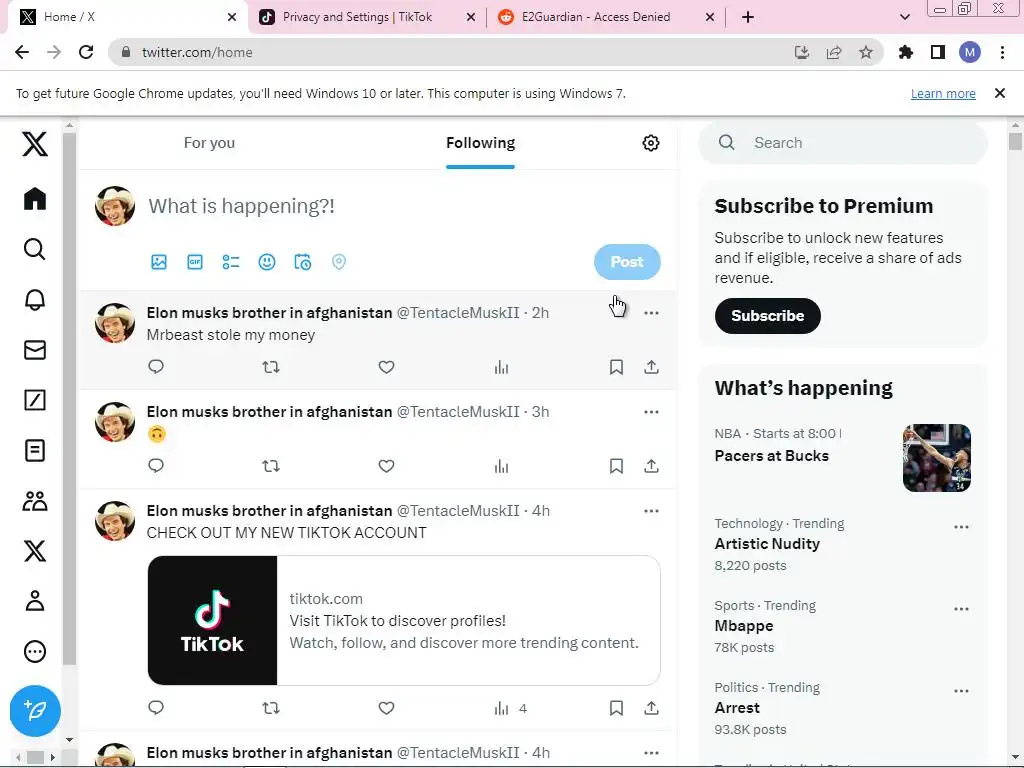Open emoji picker in composer
Screen dimensions: 1024x768
[266, 262]
